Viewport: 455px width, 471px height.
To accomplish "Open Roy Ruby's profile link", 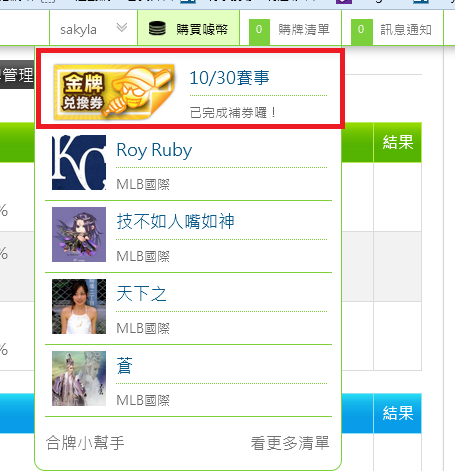I will 154,150.
